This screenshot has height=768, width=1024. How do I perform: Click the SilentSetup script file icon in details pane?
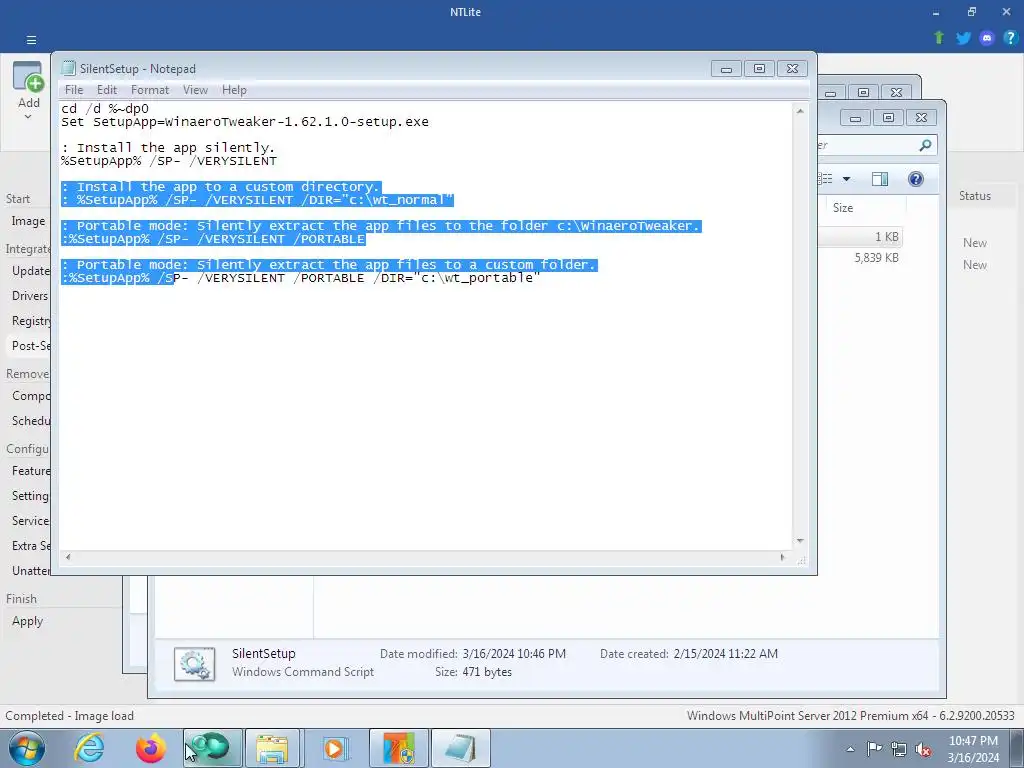195,664
